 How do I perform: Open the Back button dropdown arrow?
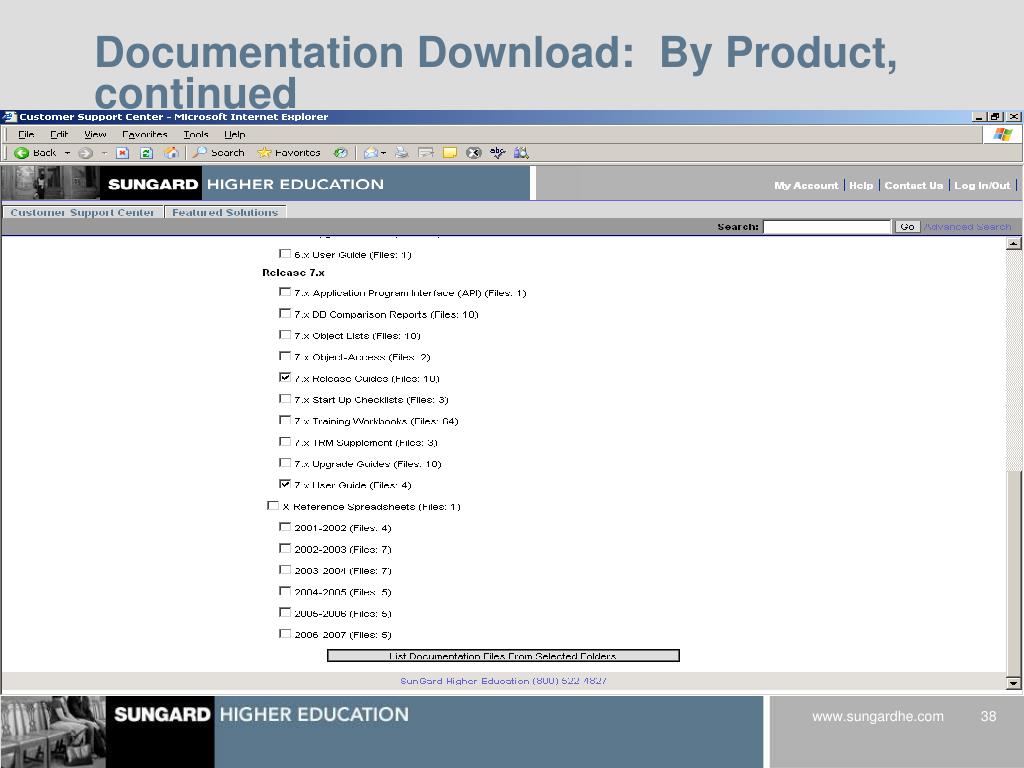[67, 153]
